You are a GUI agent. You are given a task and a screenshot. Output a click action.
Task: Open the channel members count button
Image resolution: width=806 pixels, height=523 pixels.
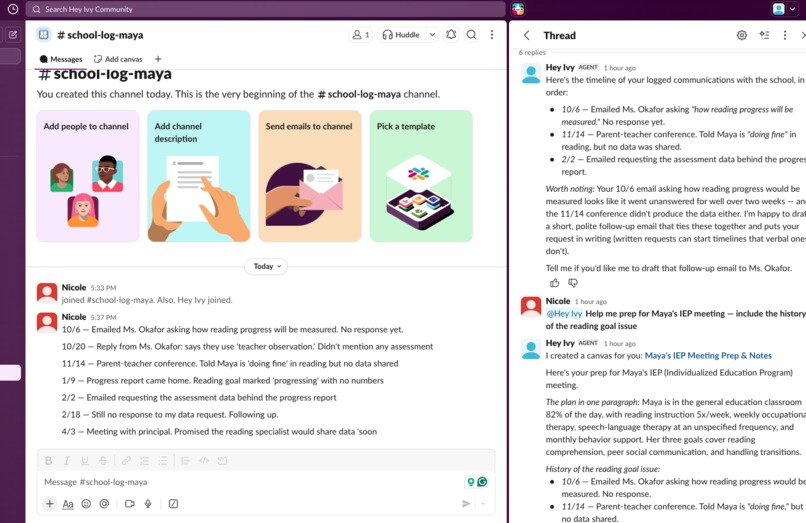[x=361, y=35]
